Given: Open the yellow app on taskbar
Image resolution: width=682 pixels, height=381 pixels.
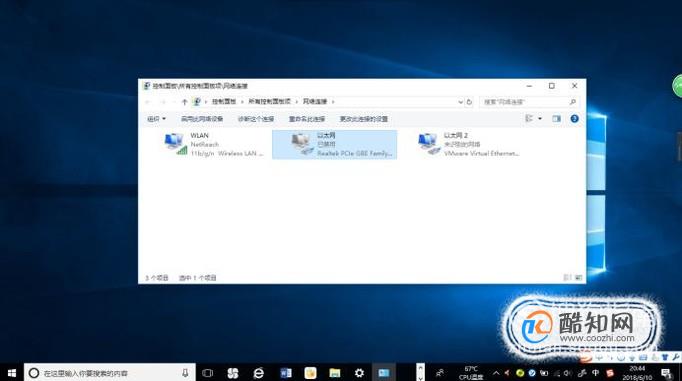Looking at the screenshot, I should point(310,373).
